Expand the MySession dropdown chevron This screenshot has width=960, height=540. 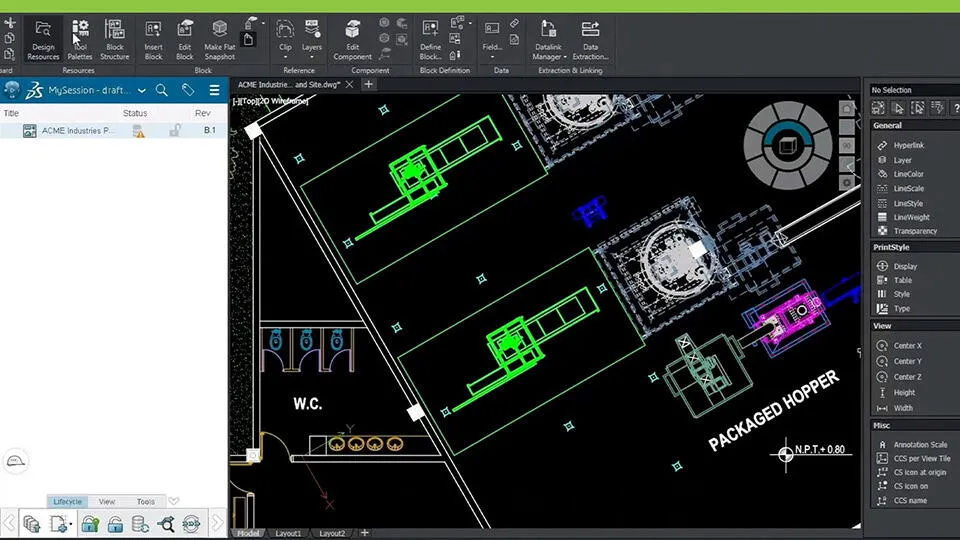pos(141,91)
